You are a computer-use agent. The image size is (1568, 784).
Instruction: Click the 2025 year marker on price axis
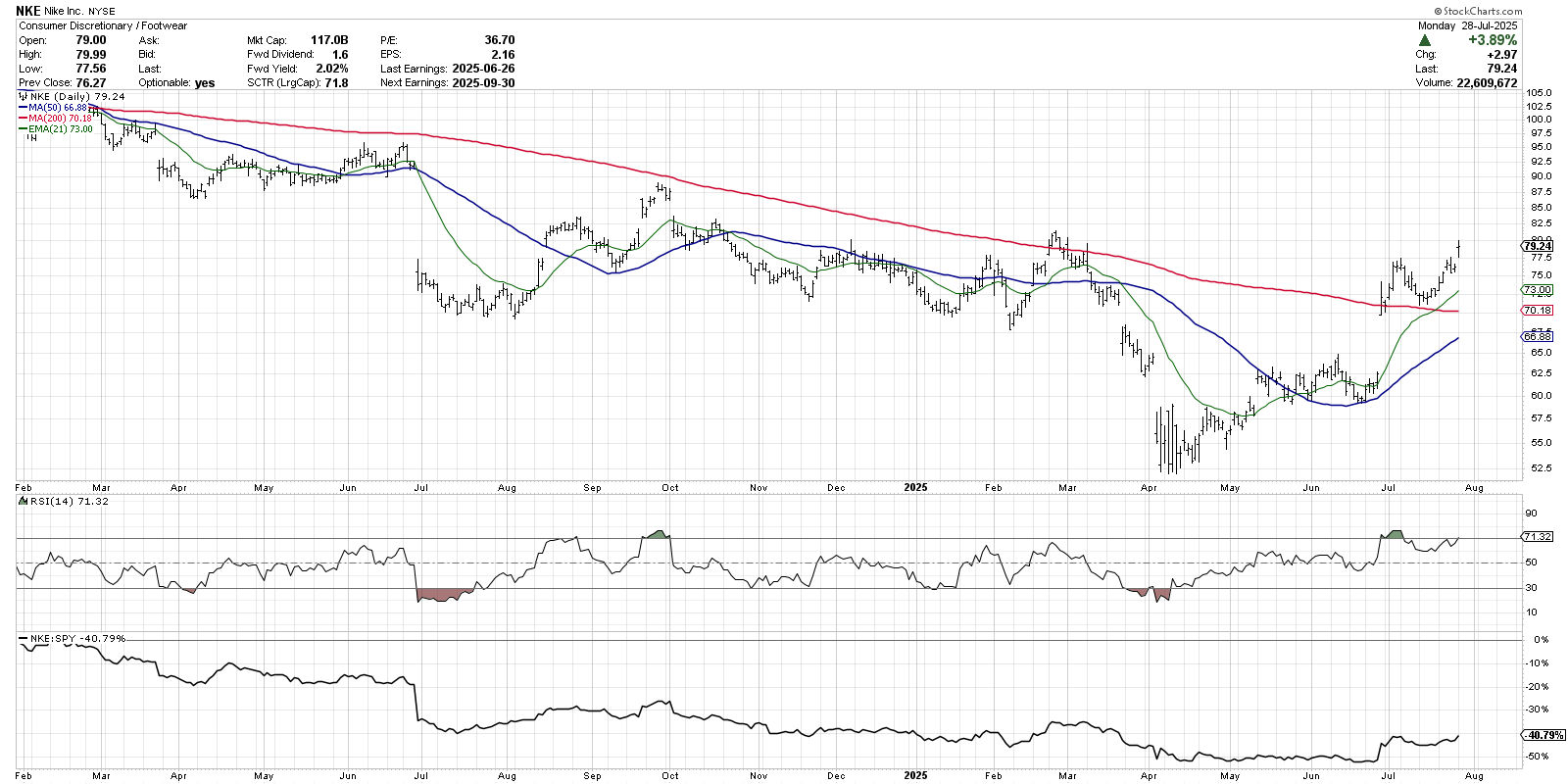coord(915,487)
